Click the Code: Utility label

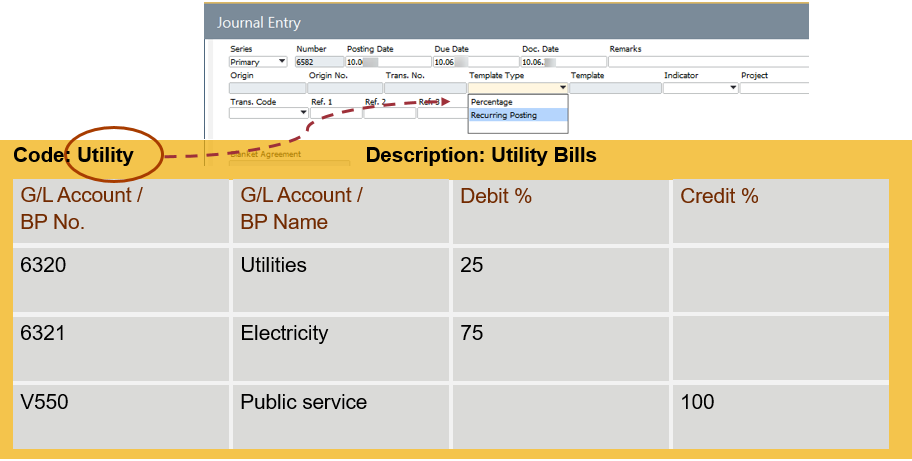pyautogui.click(x=73, y=155)
